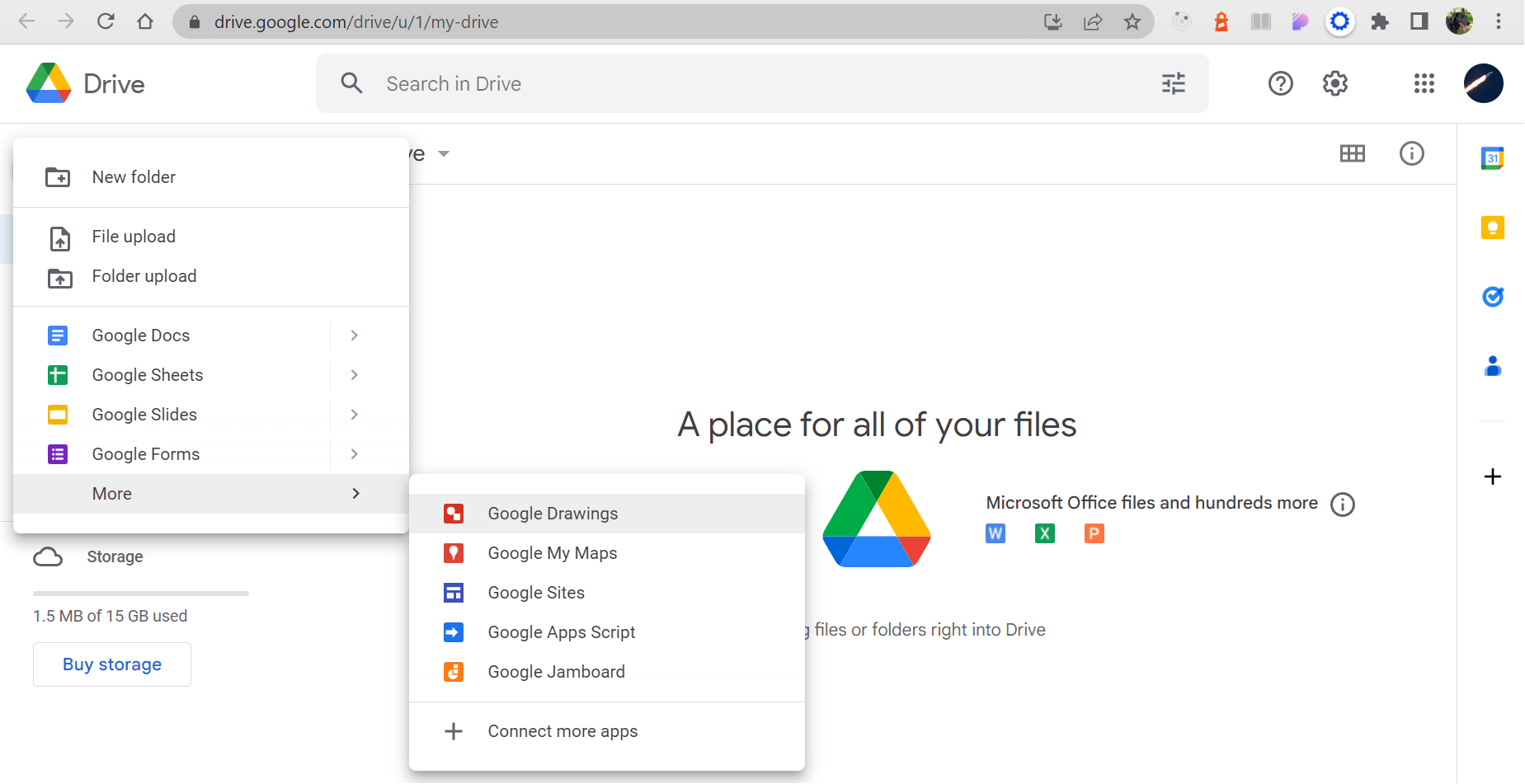Viewport: 1525px width, 784px height.
Task: Click the Storage cloud icon
Action: pyautogui.click(x=48, y=557)
